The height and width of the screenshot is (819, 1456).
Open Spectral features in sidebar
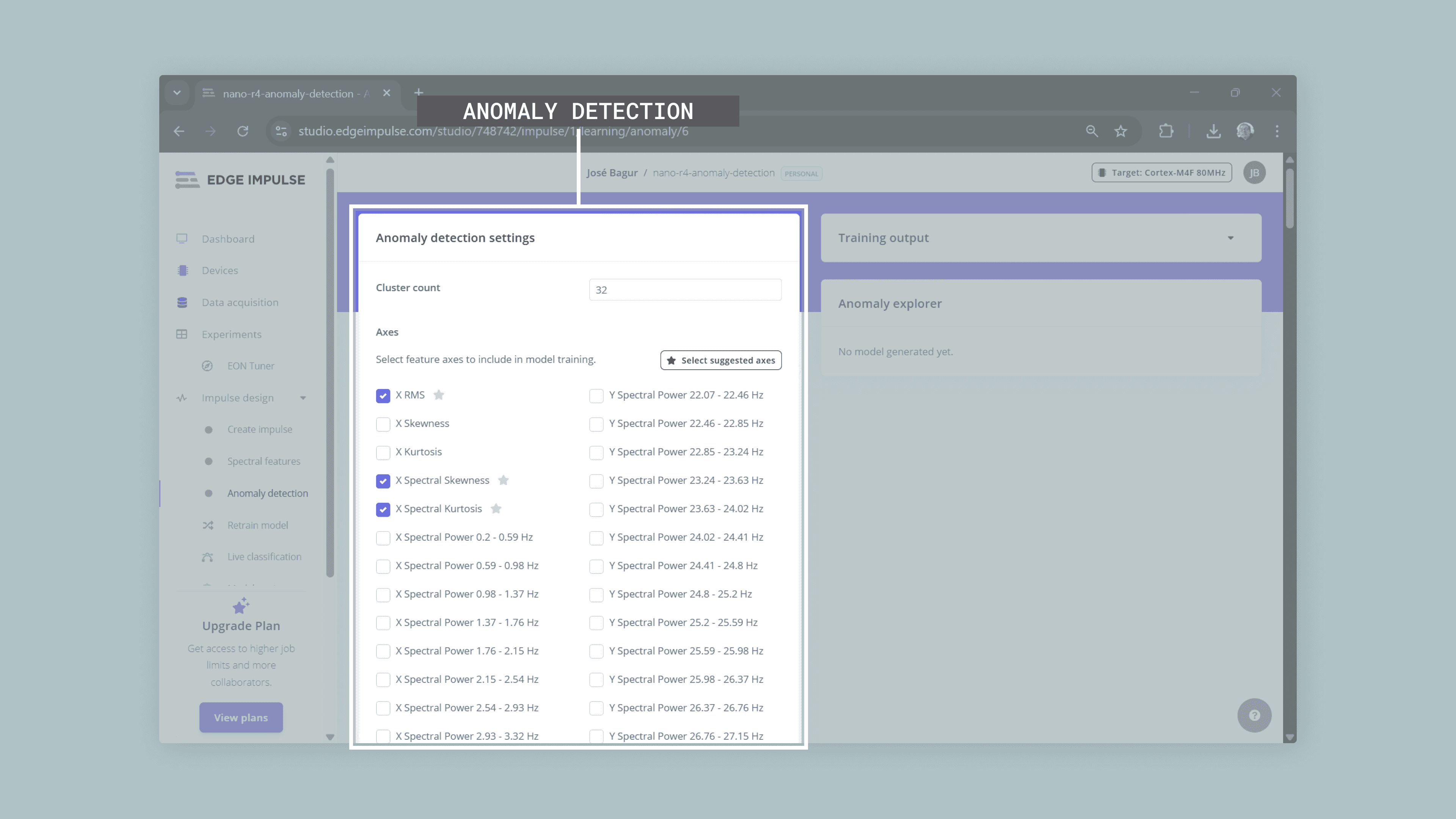pyautogui.click(x=264, y=461)
